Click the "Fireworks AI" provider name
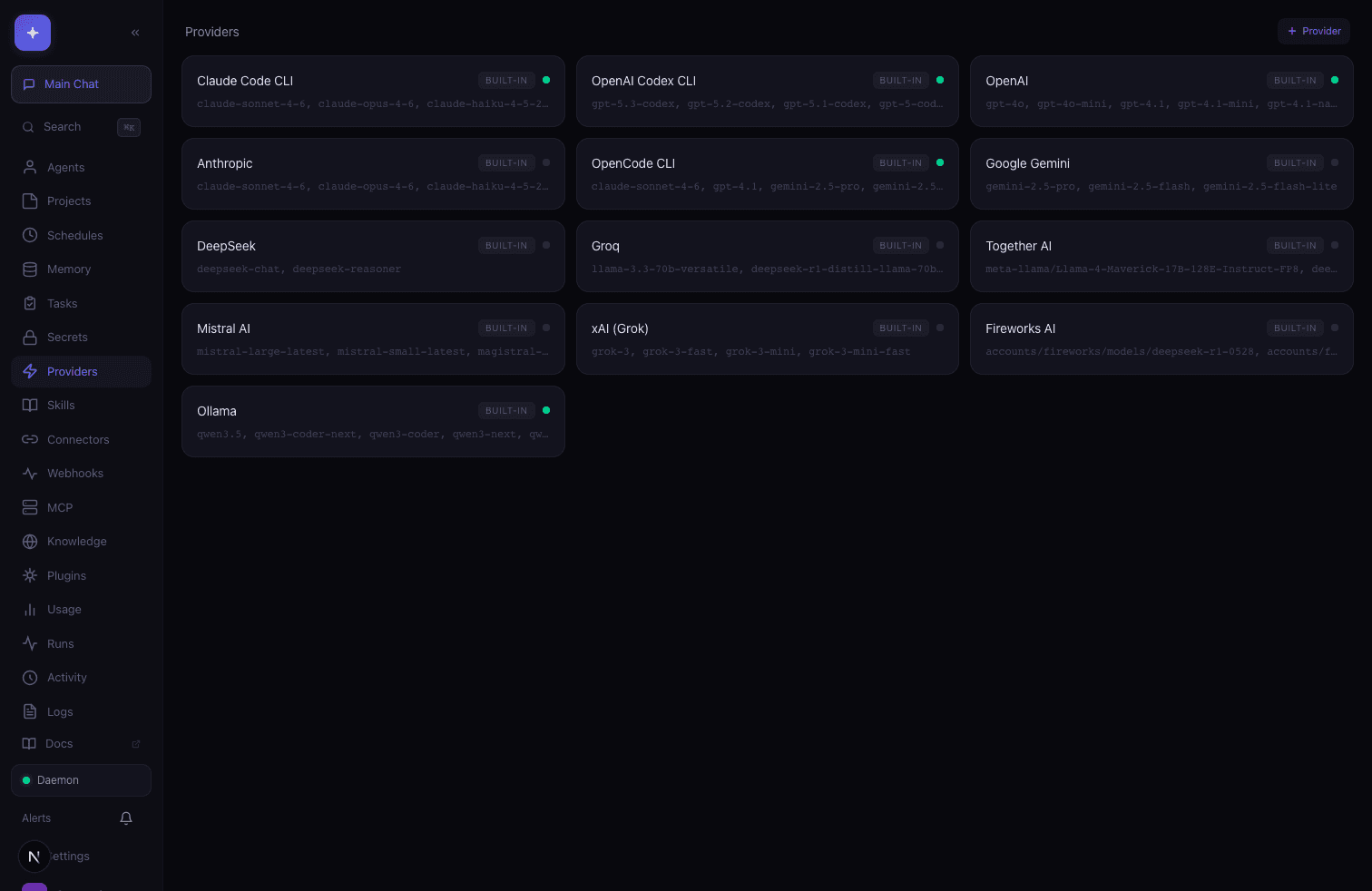 [1021, 328]
